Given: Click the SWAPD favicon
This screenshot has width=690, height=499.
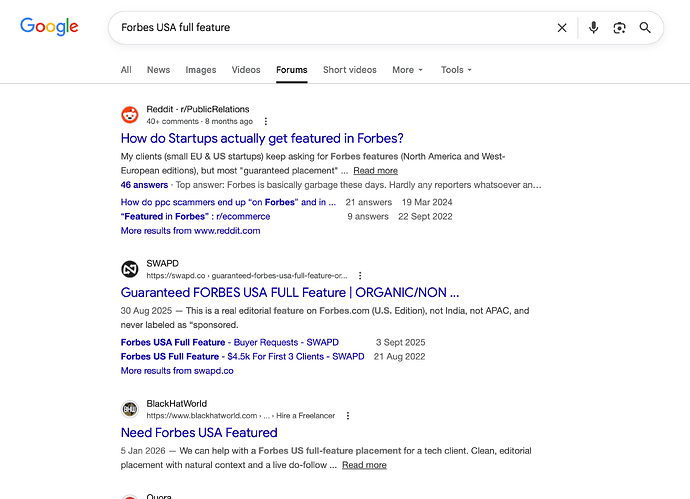Looking at the screenshot, I should click(x=130, y=269).
